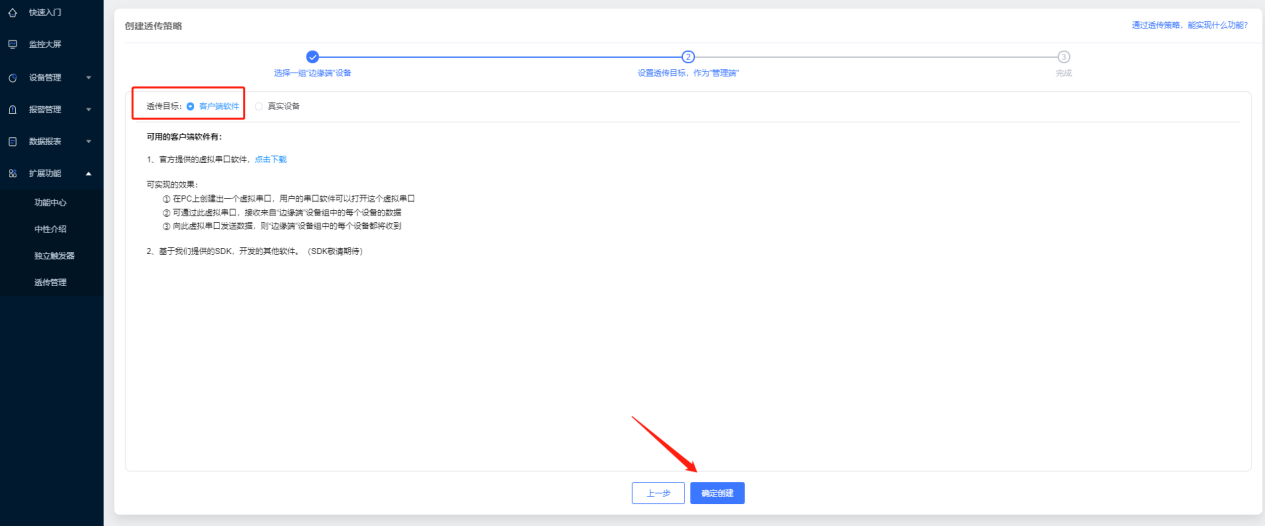Select the 客户端软件 radio option
The image size is (1265, 526).
[191, 106]
